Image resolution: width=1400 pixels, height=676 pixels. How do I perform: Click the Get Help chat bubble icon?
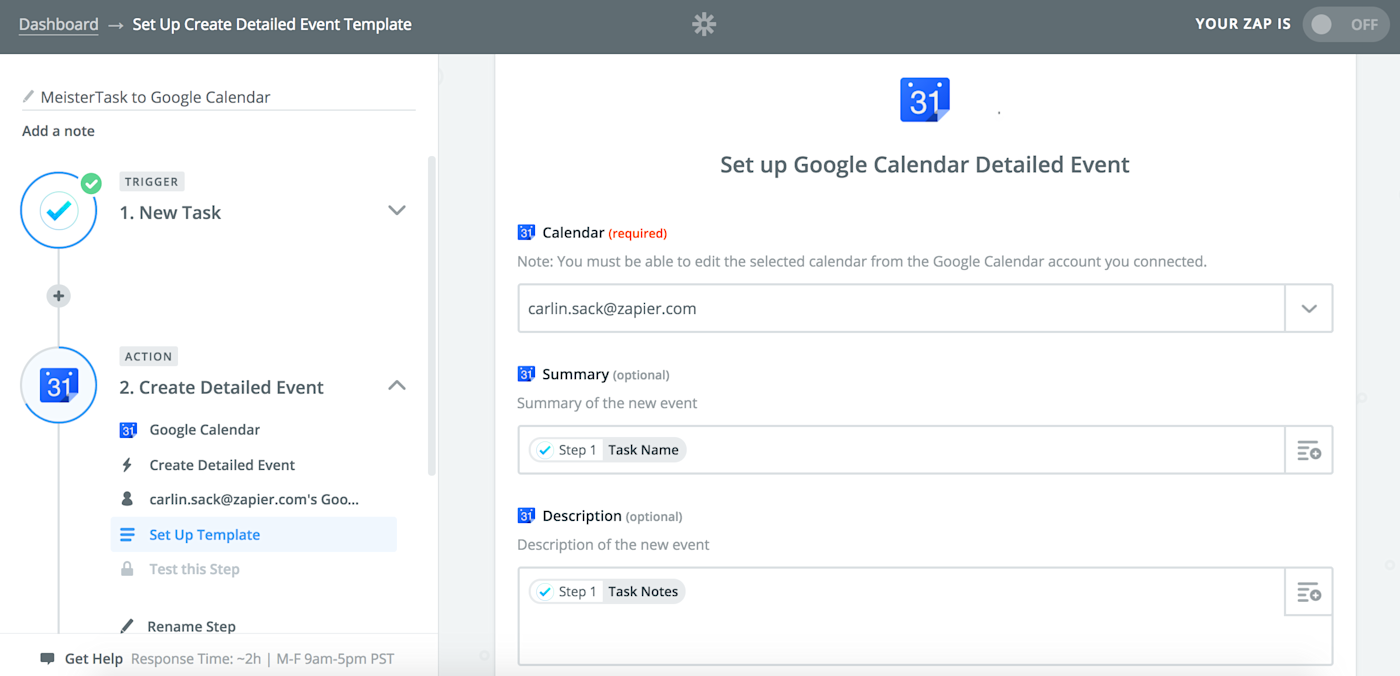pyautogui.click(x=47, y=659)
